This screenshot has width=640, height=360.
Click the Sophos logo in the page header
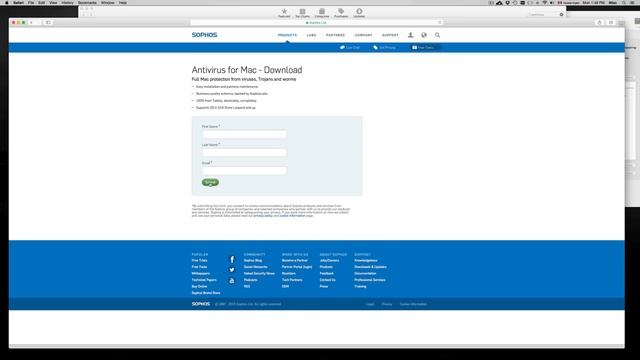(204, 35)
